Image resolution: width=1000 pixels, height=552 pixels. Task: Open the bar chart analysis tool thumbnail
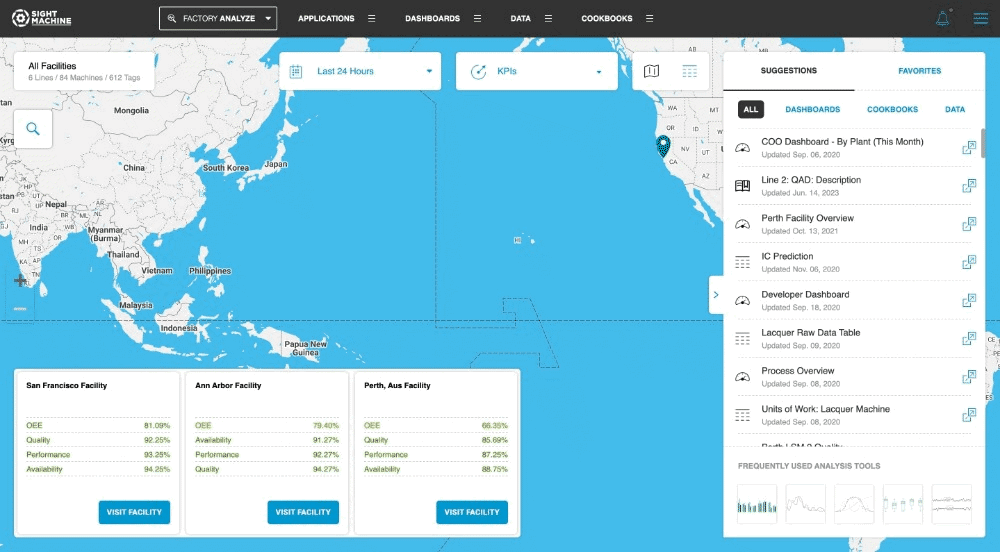click(x=757, y=504)
